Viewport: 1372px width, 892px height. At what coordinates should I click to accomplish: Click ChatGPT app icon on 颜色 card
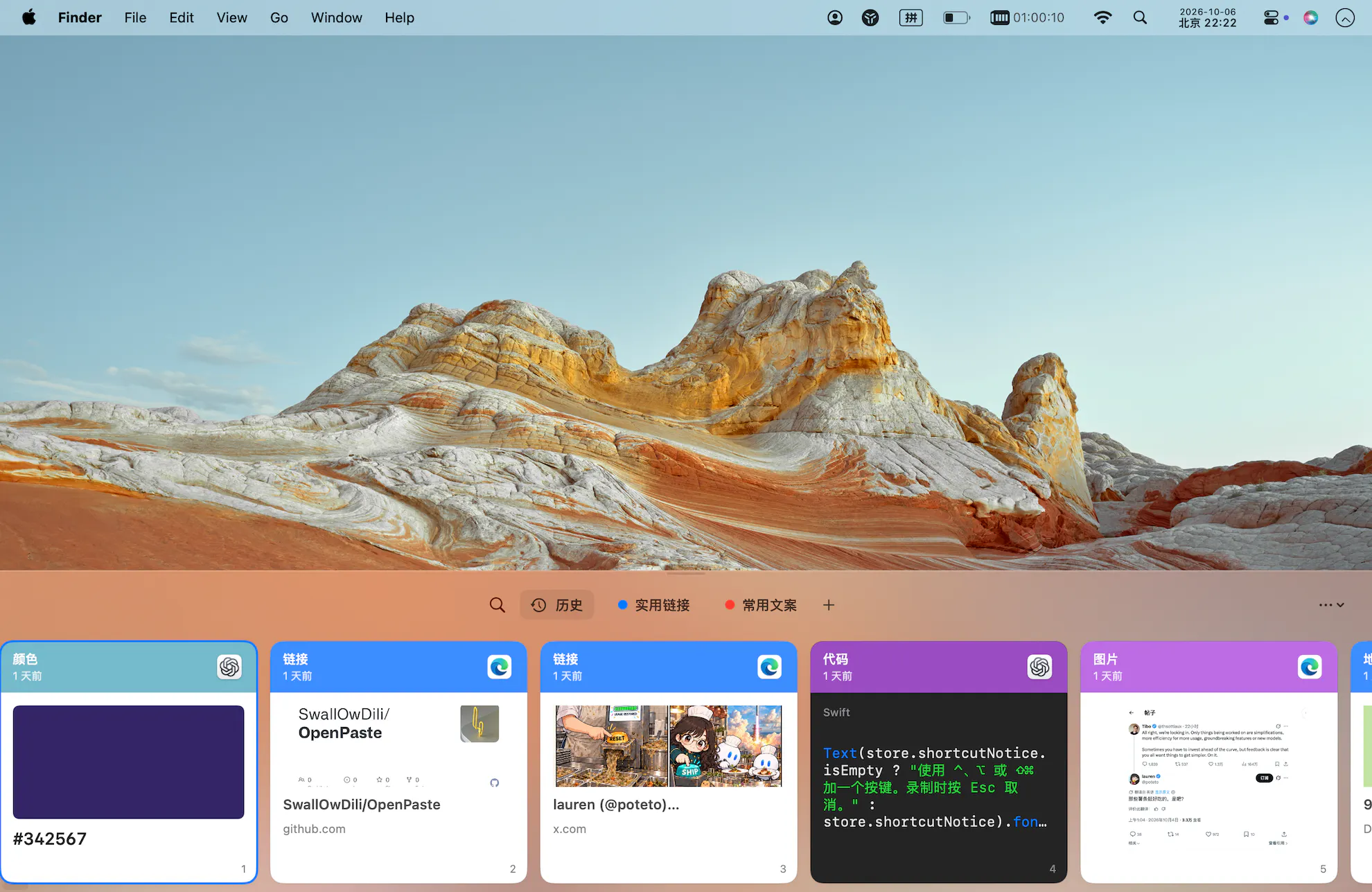click(229, 667)
